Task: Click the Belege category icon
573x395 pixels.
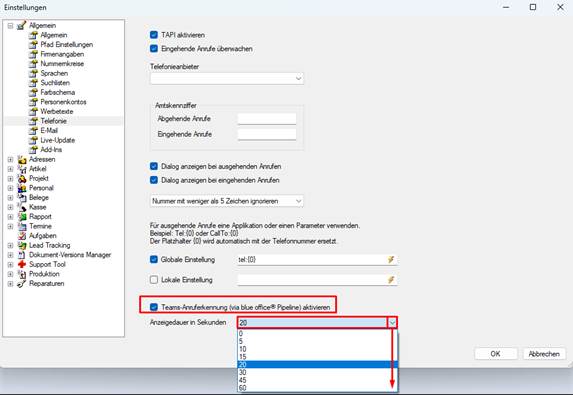Action: click(22, 197)
